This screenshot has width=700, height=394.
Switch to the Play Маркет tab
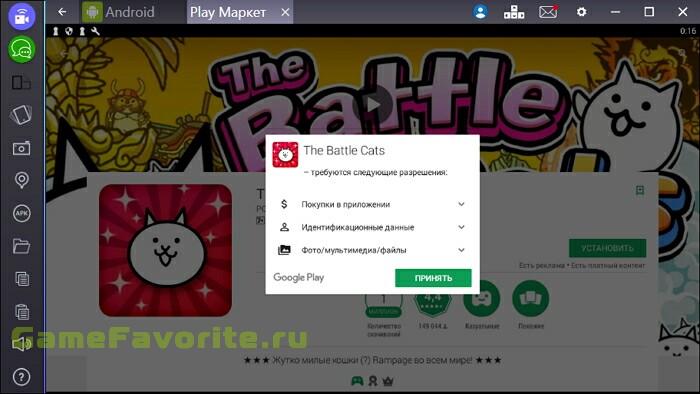[x=228, y=12]
